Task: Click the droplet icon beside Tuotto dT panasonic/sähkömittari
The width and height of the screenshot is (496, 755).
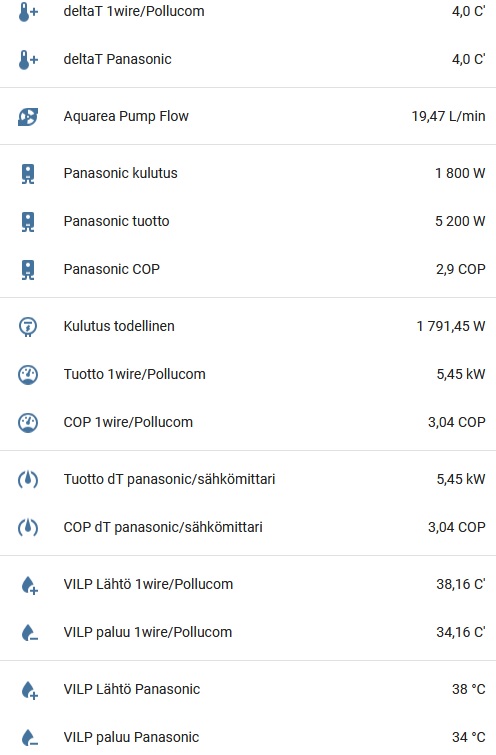Action: click(28, 480)
